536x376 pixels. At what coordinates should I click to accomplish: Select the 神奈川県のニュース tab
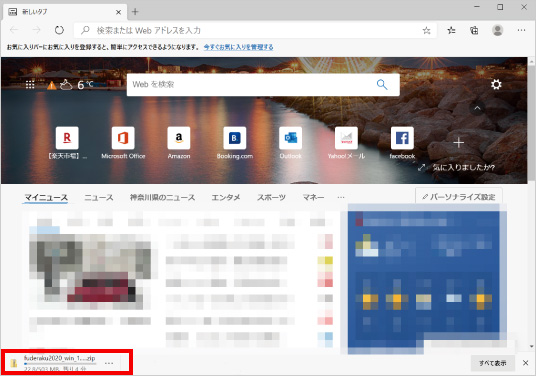pos(162,197)
